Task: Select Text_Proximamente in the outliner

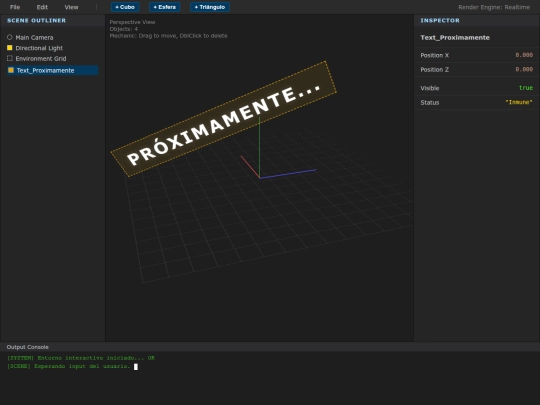Action: (x=52, y=70)
